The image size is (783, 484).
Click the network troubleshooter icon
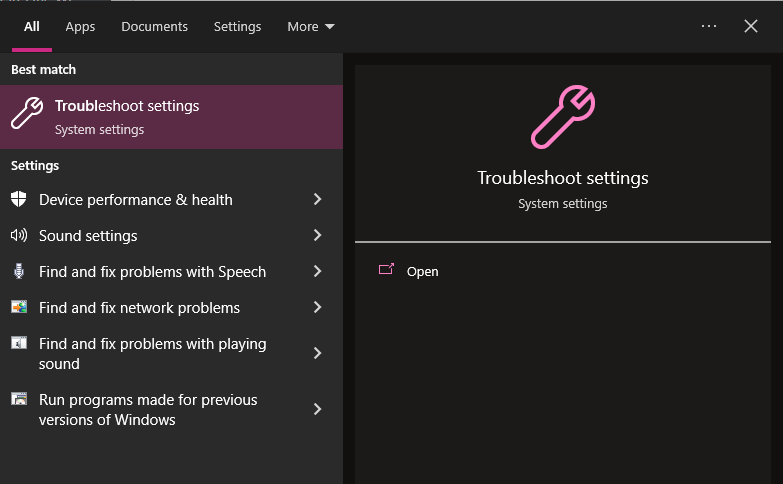(x=19, y=308)
